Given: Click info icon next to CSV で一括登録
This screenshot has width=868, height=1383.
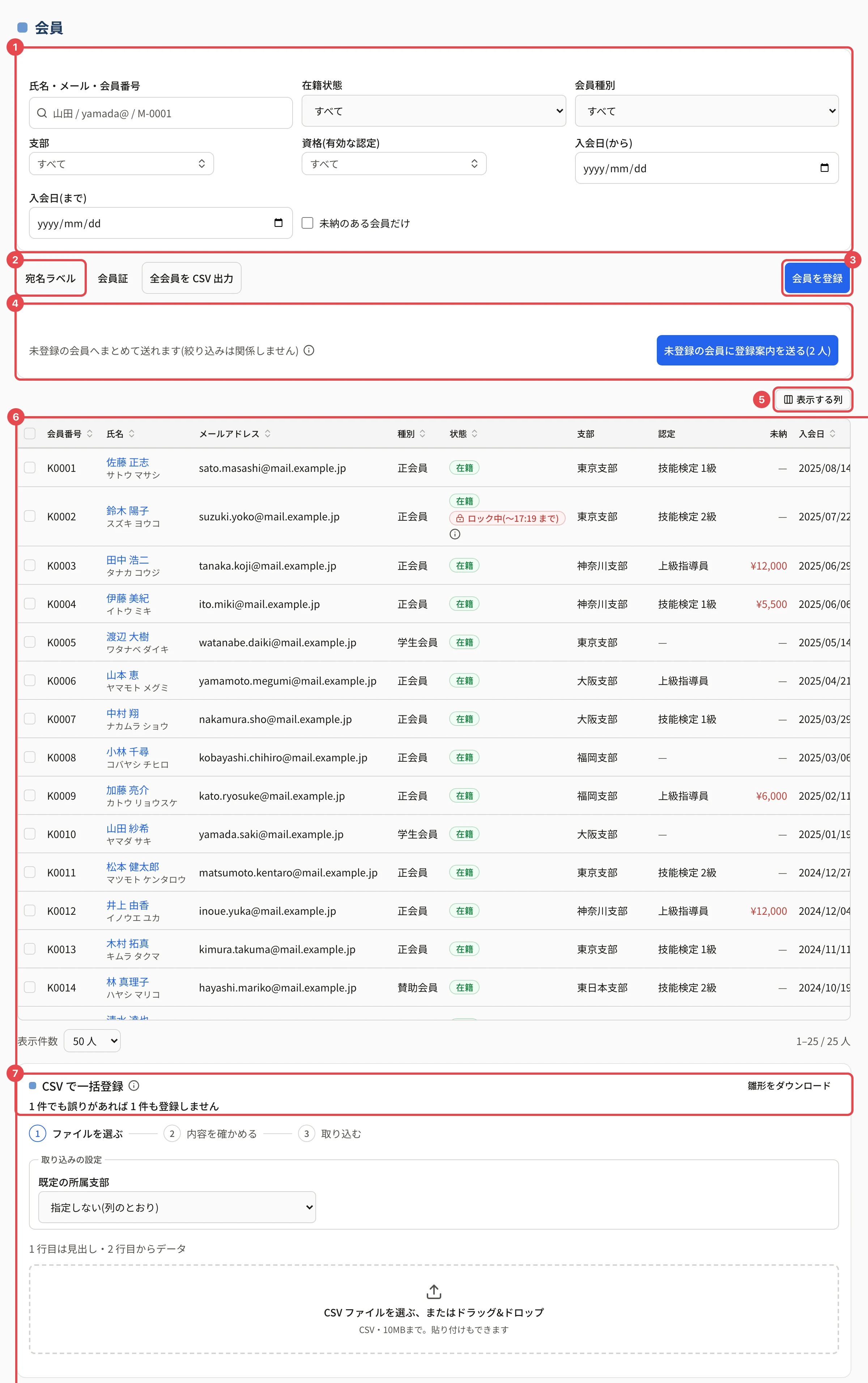Looking at the screenshot, I should [x=134, y=1086].
